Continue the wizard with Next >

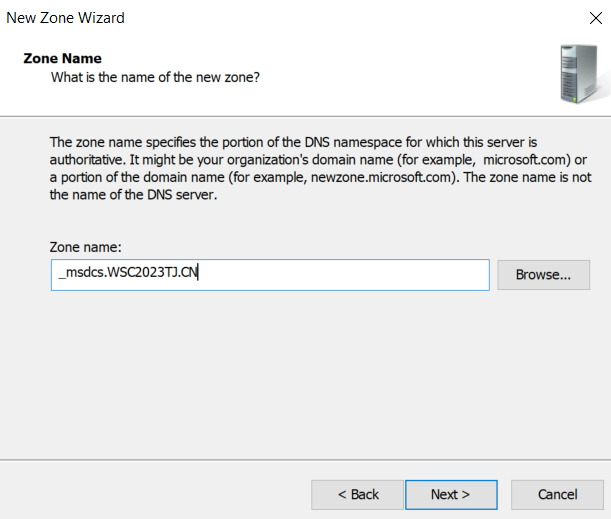[x=451, y=494]
